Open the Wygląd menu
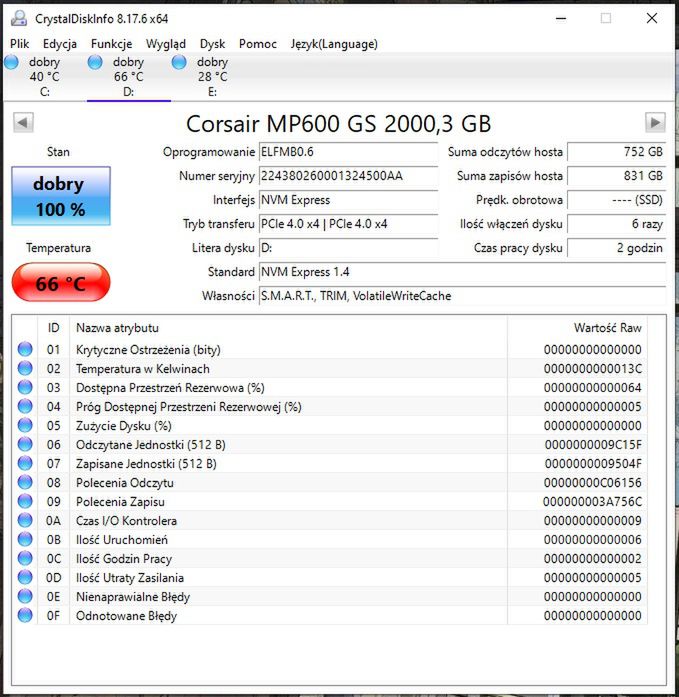 [166, 44]
